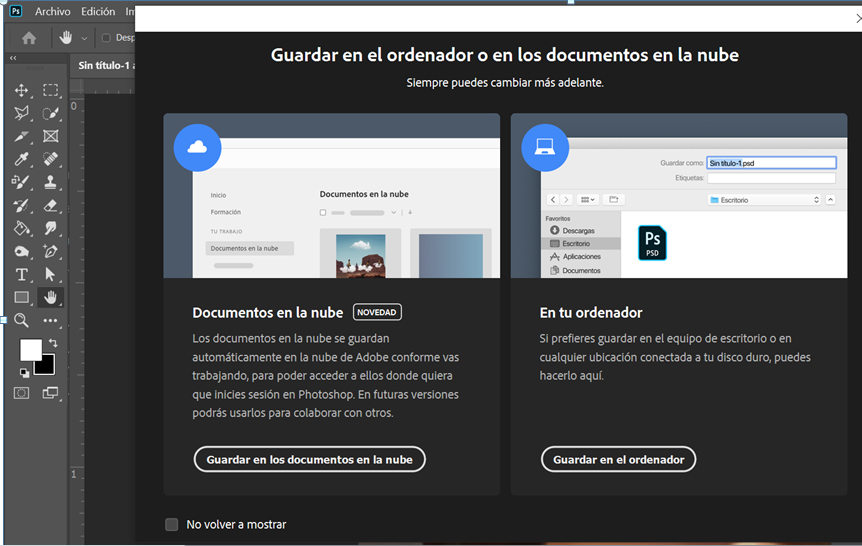
Task: Select the Frame tool
Action: tap(51, 136)
